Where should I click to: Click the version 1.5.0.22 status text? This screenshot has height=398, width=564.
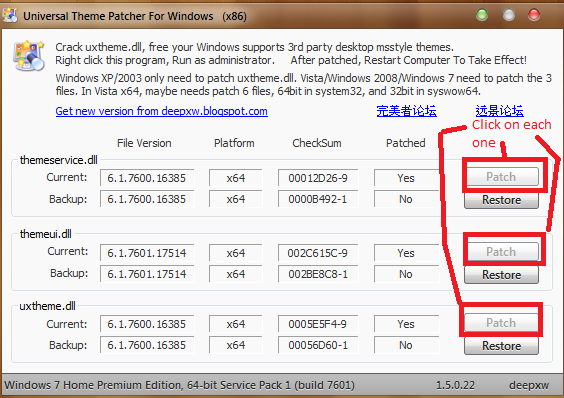tap(455, 385)
